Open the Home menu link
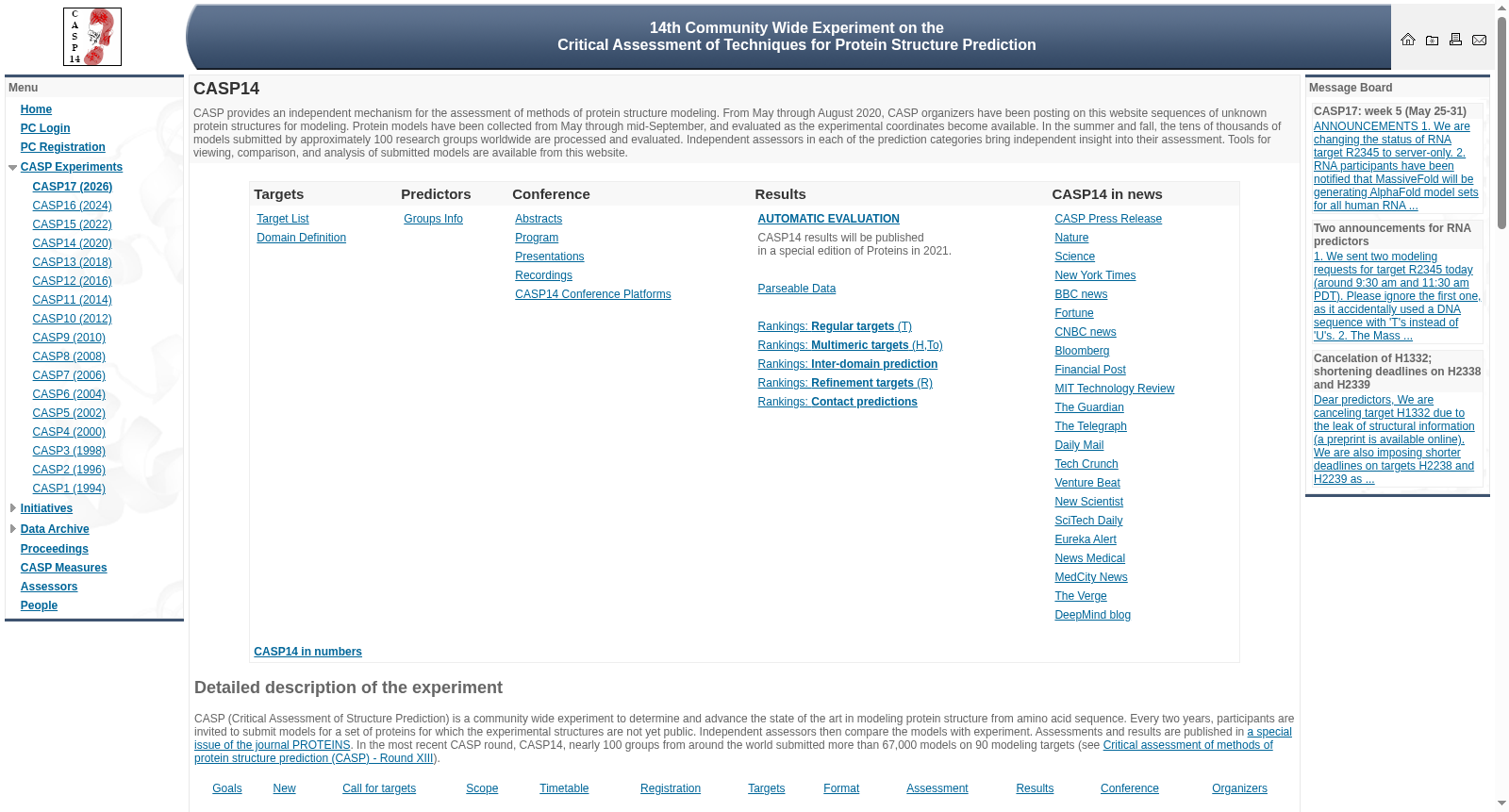Screen dimensions: 1509x812 coord(36,109)
